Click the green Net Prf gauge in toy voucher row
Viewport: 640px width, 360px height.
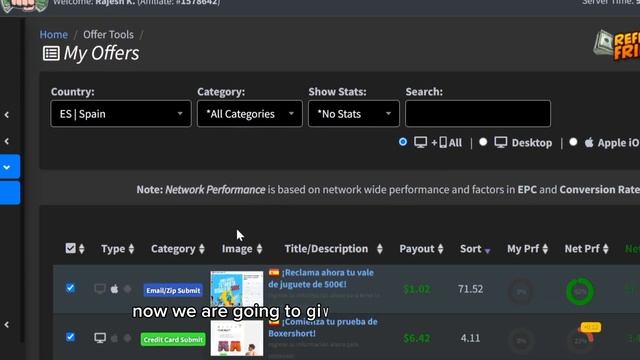580,291
